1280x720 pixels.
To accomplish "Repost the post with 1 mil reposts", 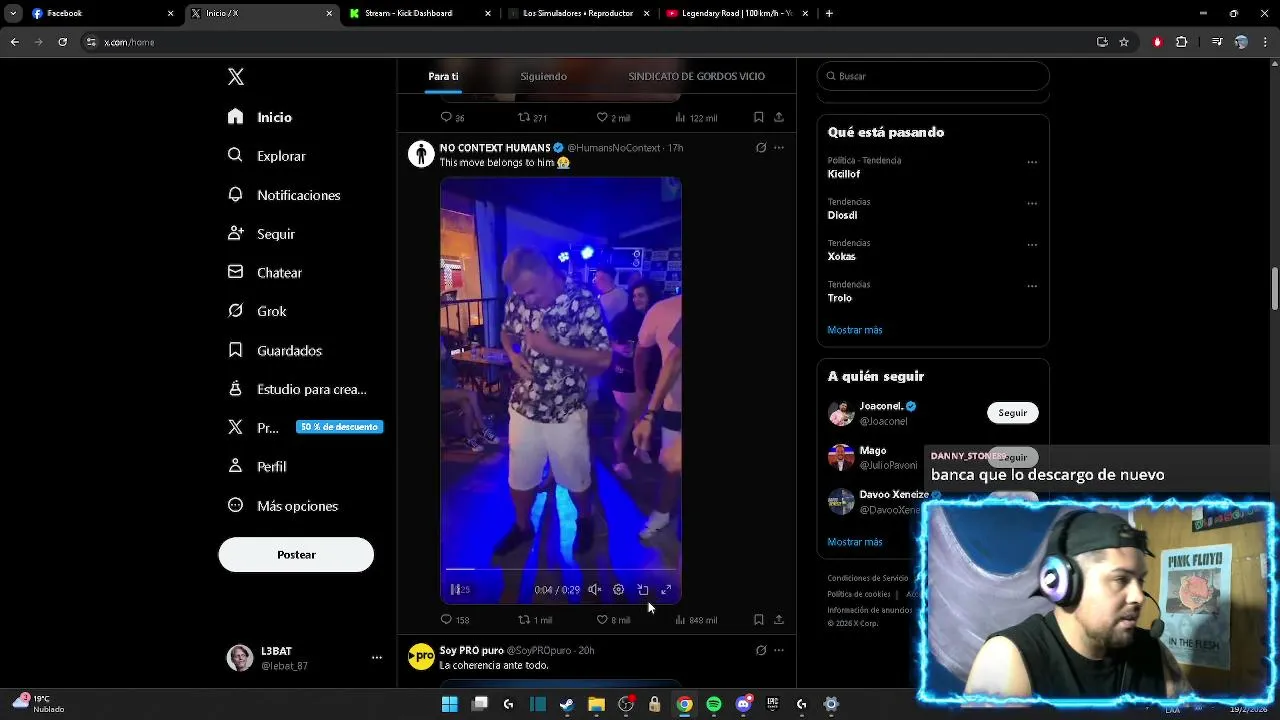I will tap(535, 620).
